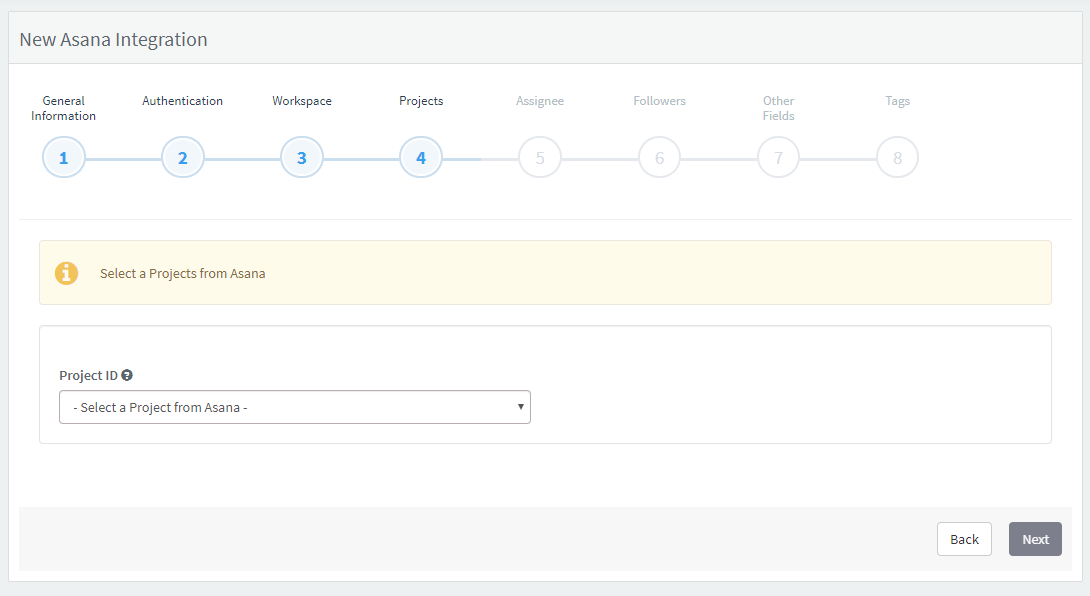1090x596 pixels.
Task: Click the 'Select a Projects from Asana' message
Action: point(183,273)
